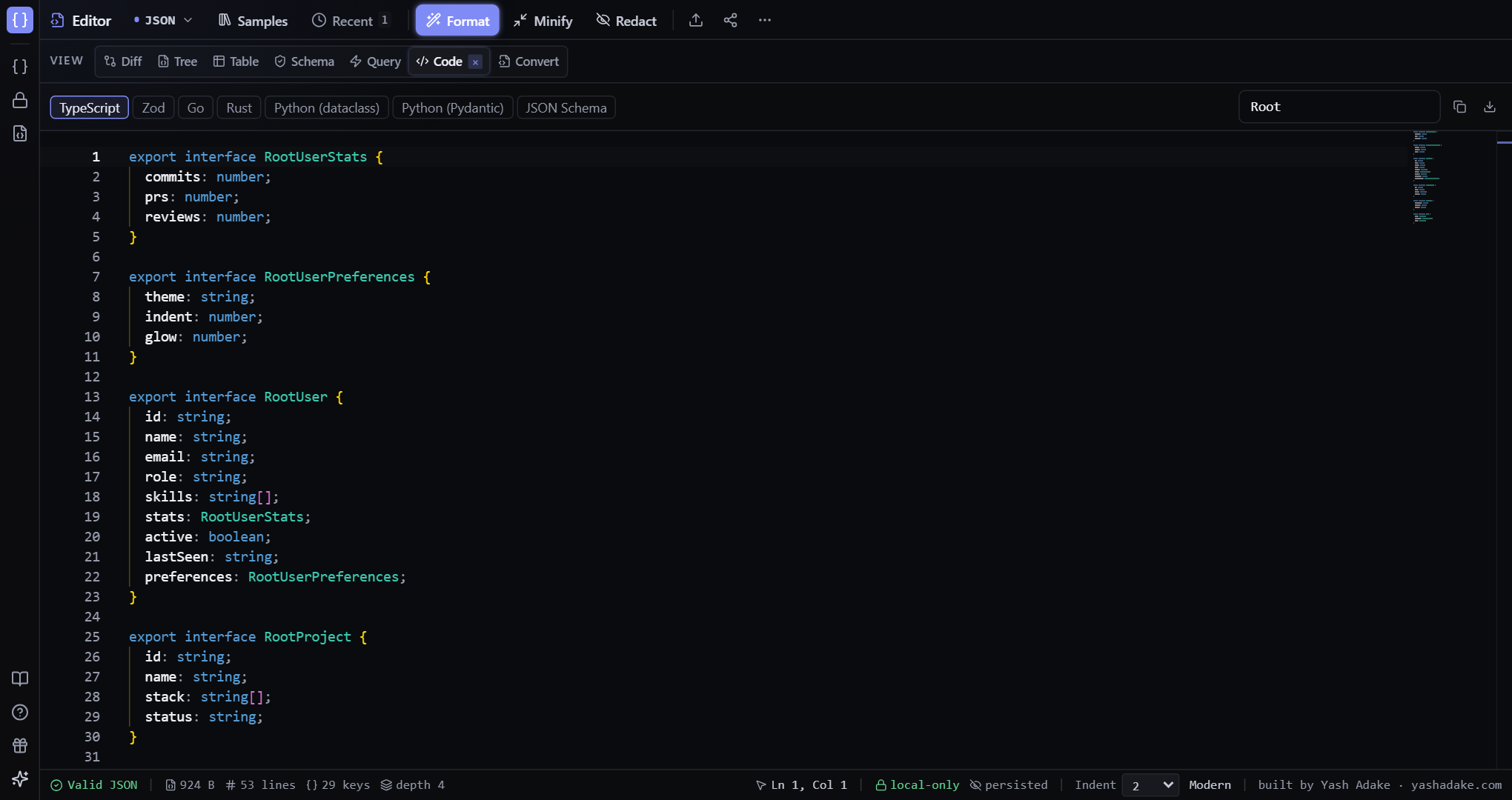Switch to the Diff view
This screenshot has height=800, width=1512.
pyautogui.click(x=123, y=61)
